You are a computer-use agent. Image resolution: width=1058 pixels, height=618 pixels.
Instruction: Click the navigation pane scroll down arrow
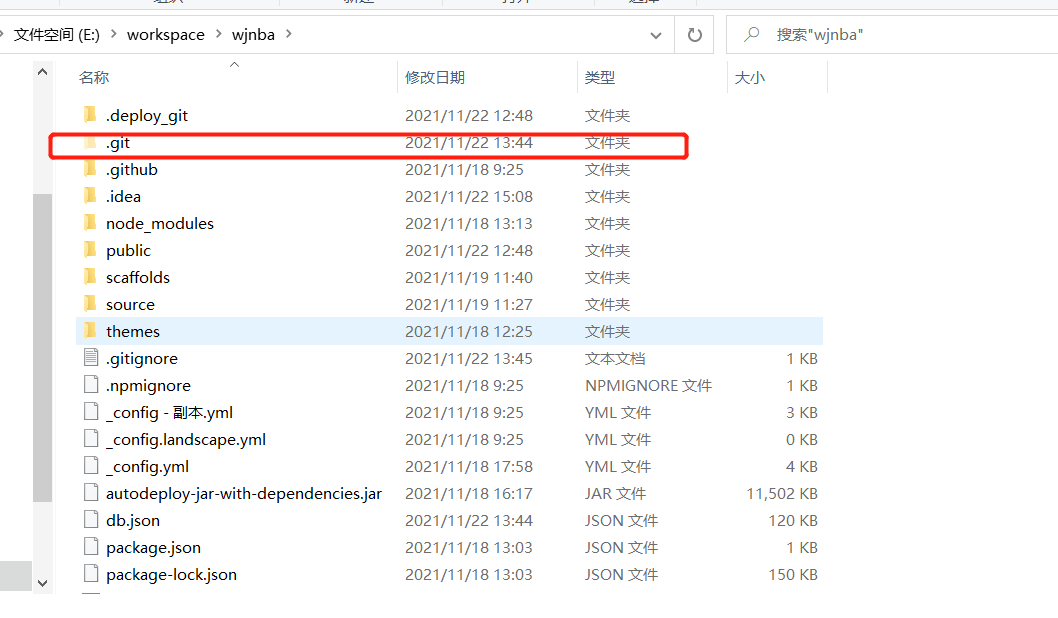point(42,582)
